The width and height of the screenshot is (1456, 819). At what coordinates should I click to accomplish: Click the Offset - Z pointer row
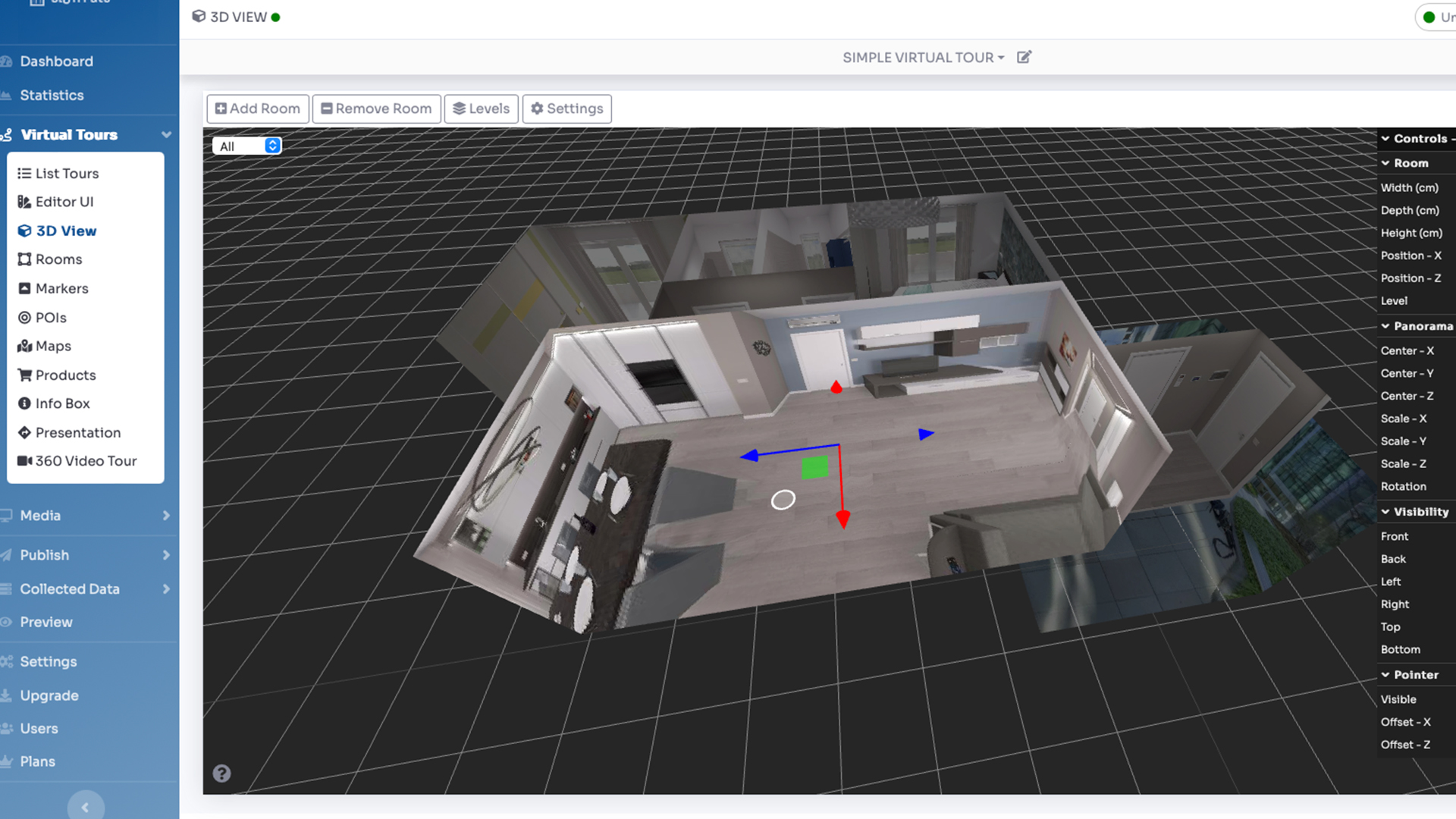[1417, 745]
